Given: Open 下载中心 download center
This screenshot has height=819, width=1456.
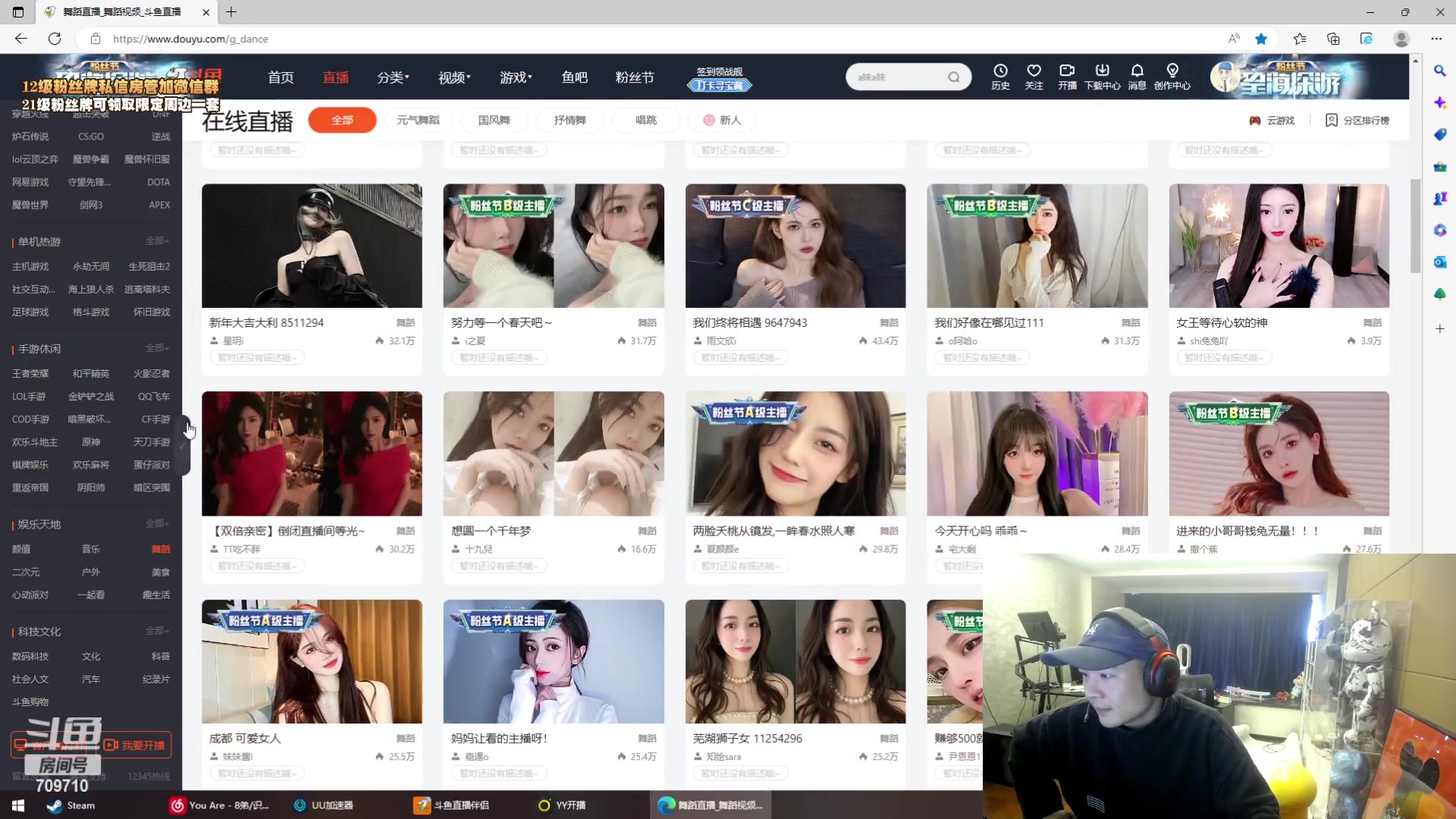Looking at the screenshot, I should tap(1102, 77).
